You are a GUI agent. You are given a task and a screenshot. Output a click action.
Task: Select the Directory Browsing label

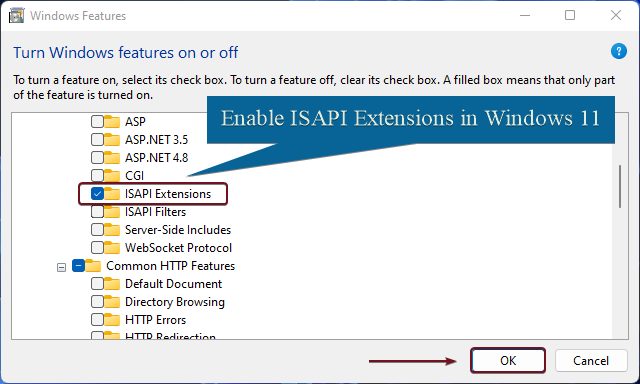pyautogui.click(x=175, y=302)
